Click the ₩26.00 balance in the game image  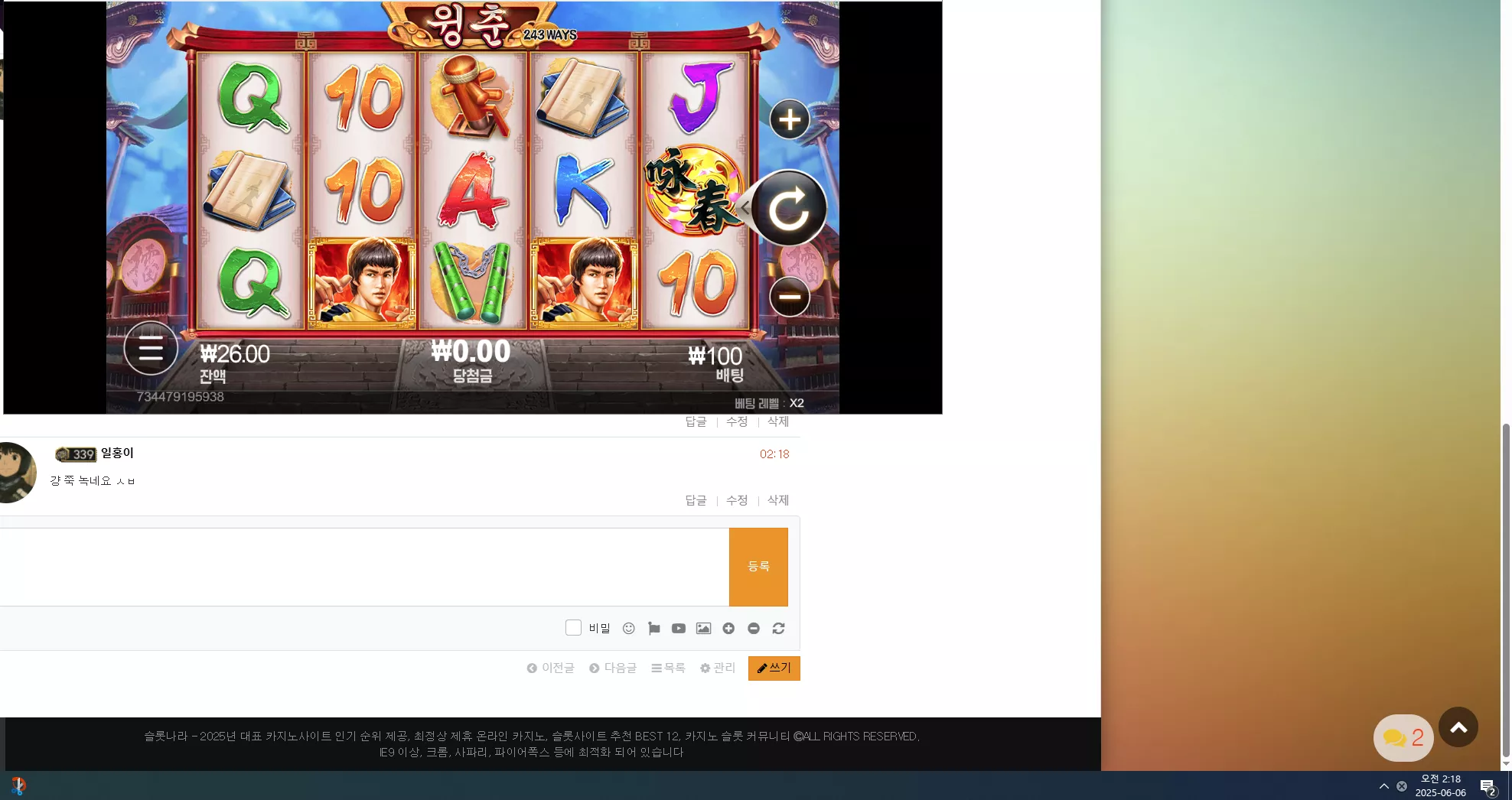point(235,354)
